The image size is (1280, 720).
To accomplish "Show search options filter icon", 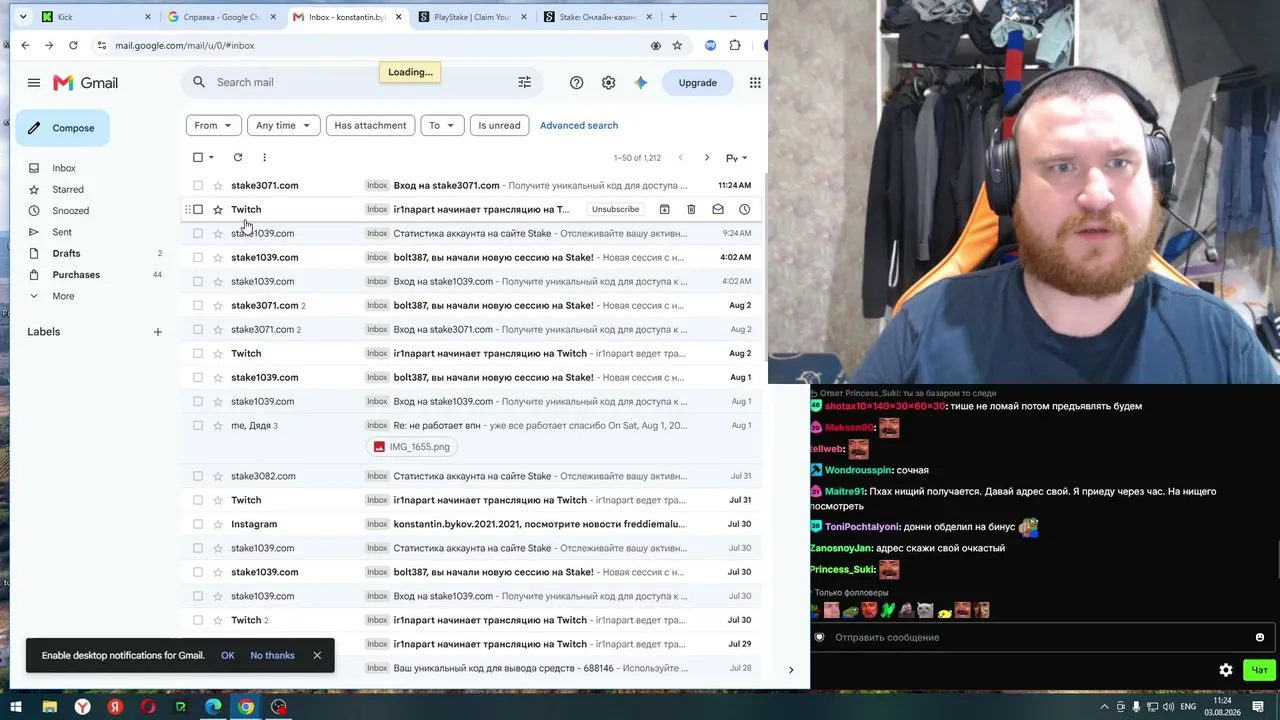I will pos(524,82).
